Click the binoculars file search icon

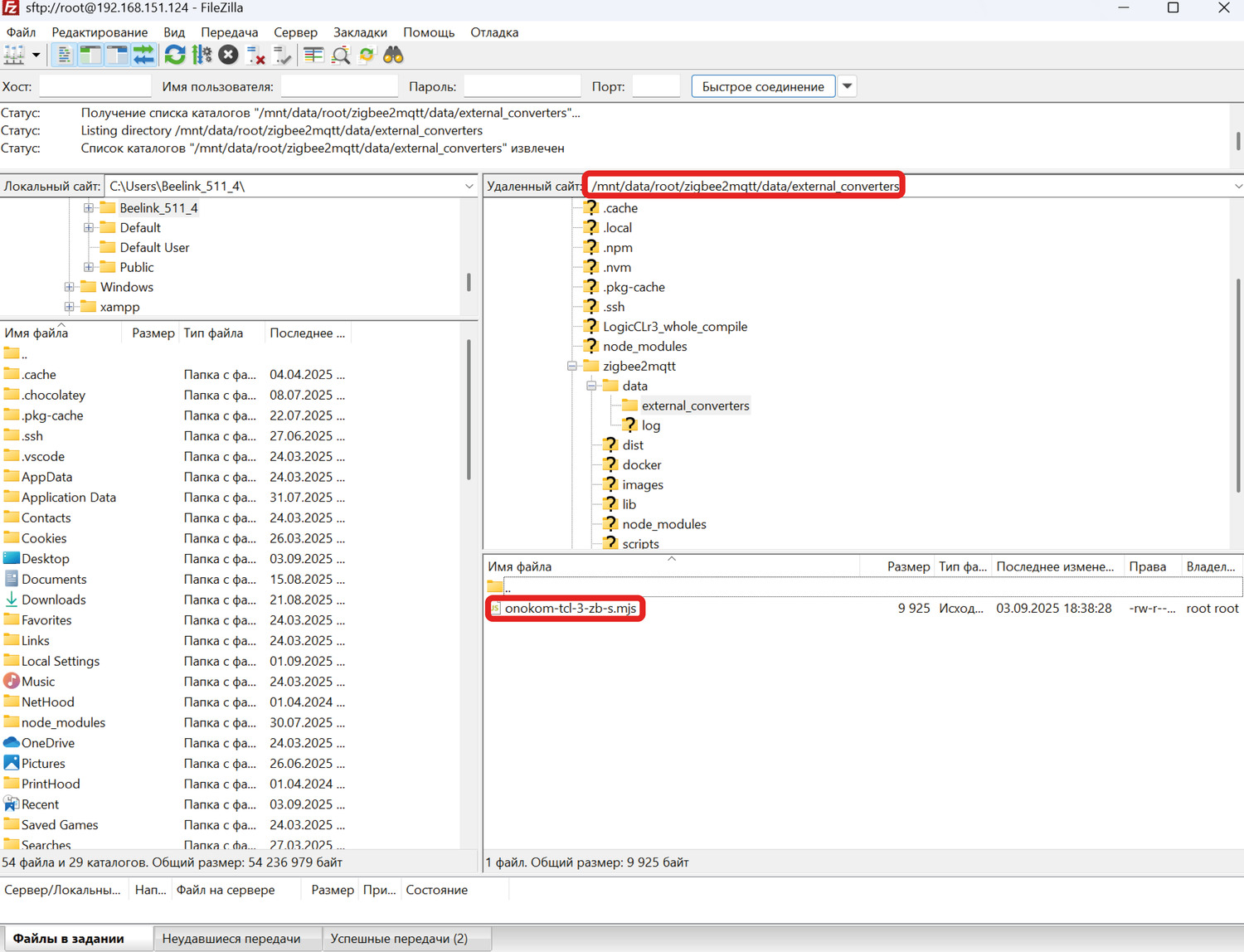click(393, 56)
